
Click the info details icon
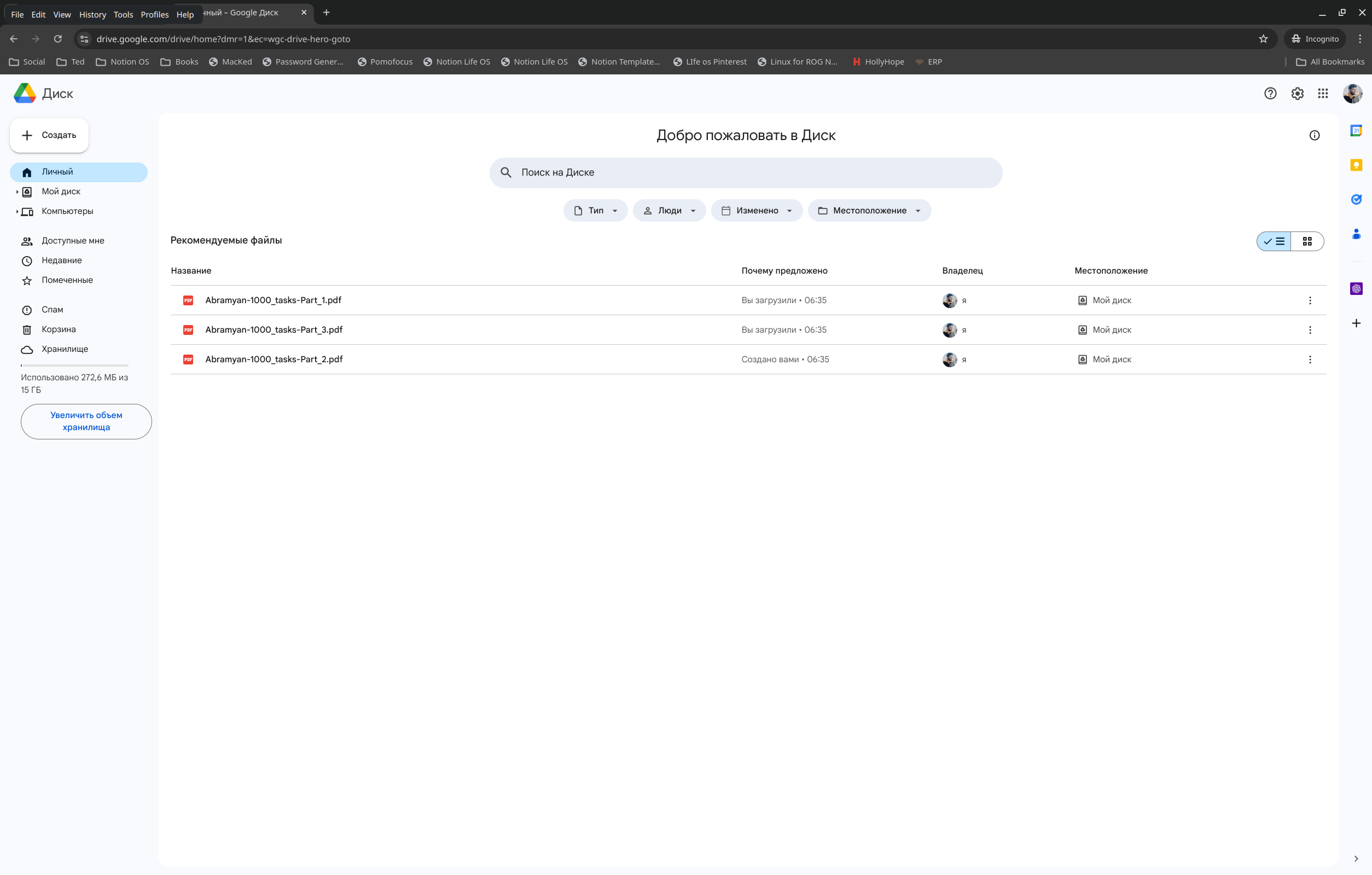[x=1314, y=136]
